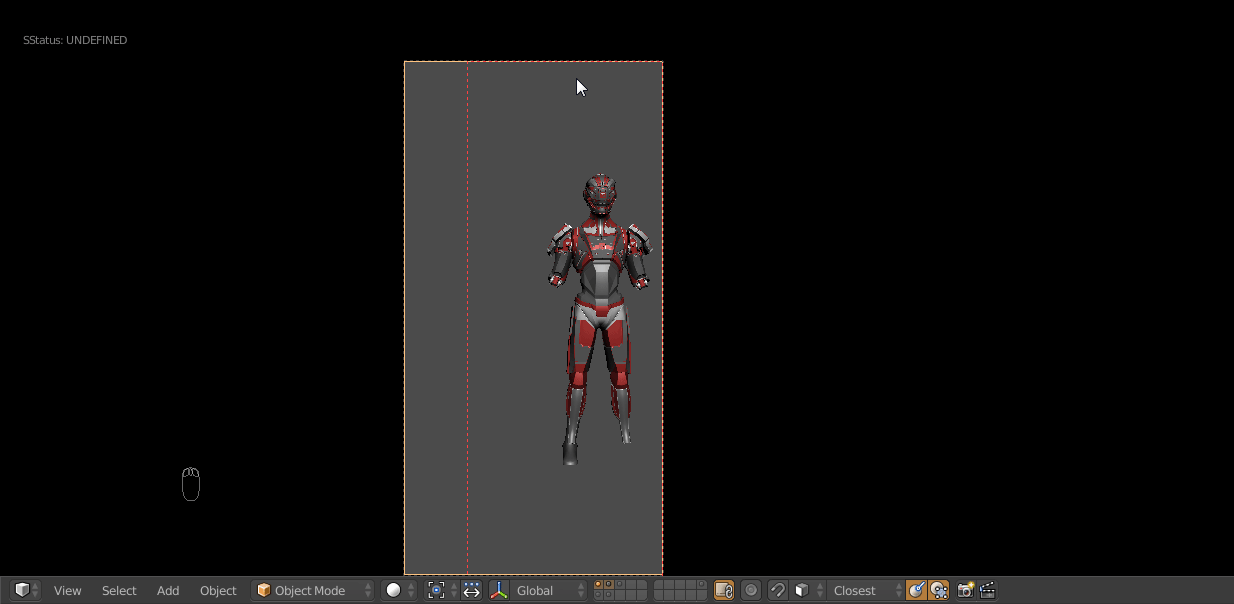
Task: Open the Object menu
Action: click(218, 590)
